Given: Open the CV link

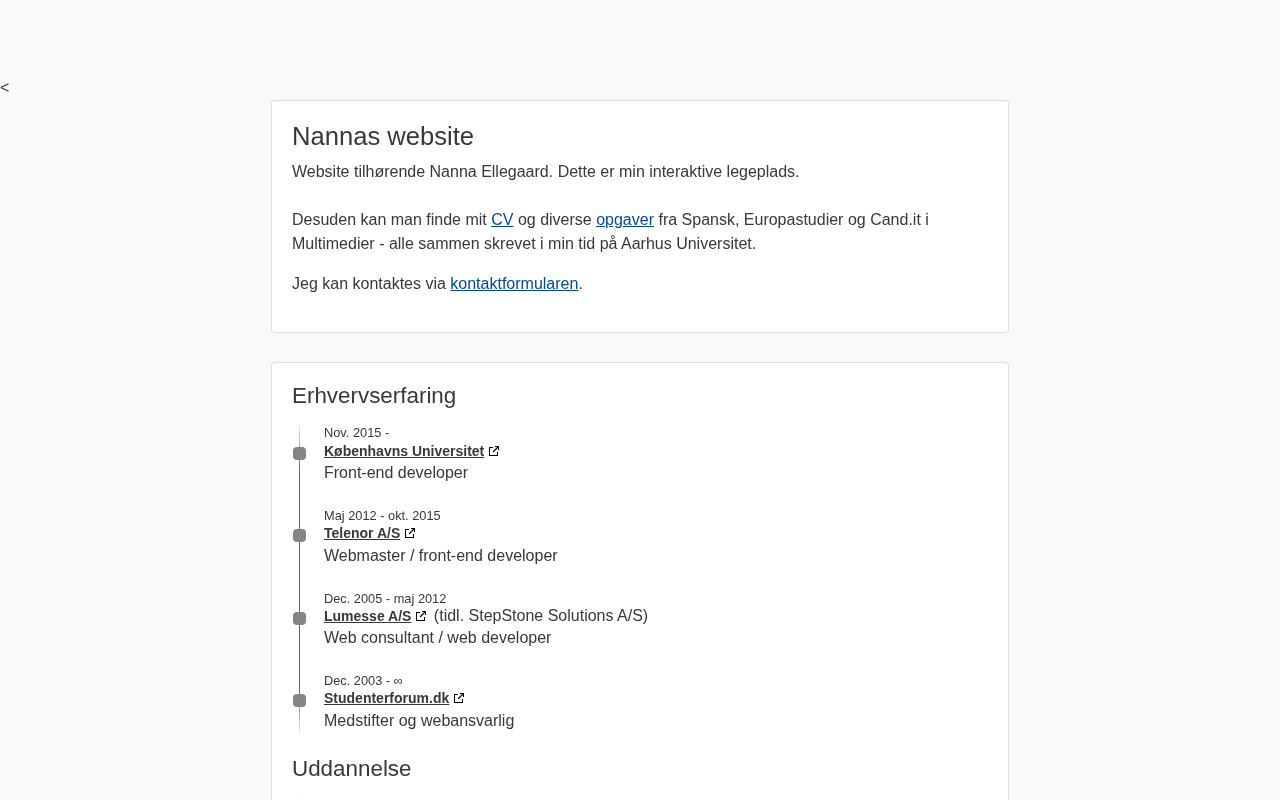Looking at the screenshot, I should click(x=502, y=220).
